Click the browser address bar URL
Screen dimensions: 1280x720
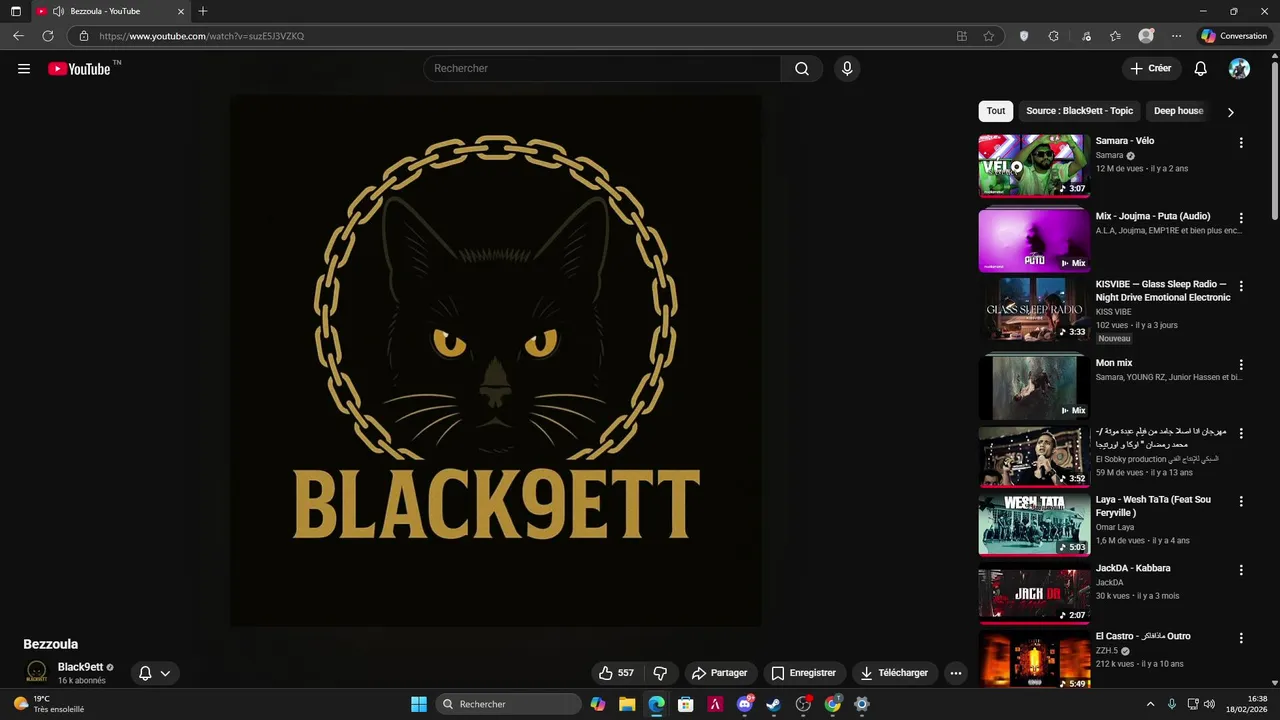[202, 36]
